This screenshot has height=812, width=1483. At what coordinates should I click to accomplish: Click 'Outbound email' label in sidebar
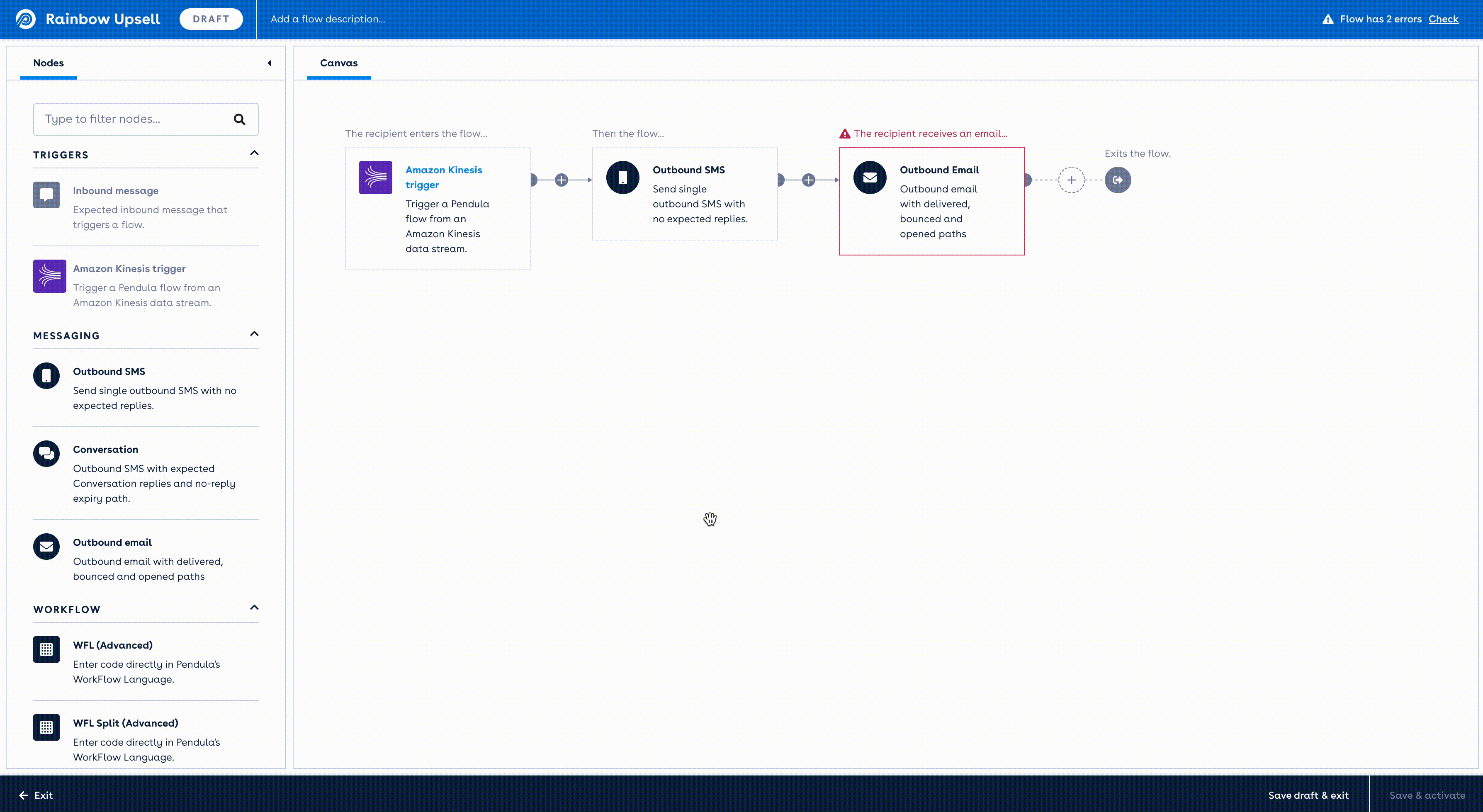pyautogui.click(x=112, y=542)
